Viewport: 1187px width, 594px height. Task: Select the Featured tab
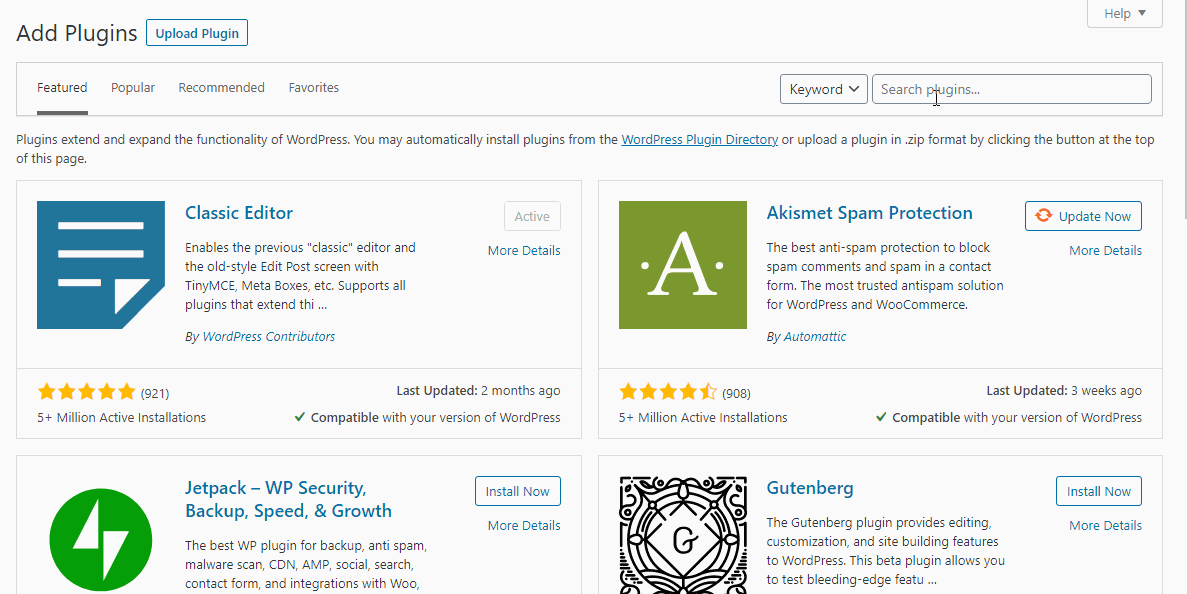point(62,88)
